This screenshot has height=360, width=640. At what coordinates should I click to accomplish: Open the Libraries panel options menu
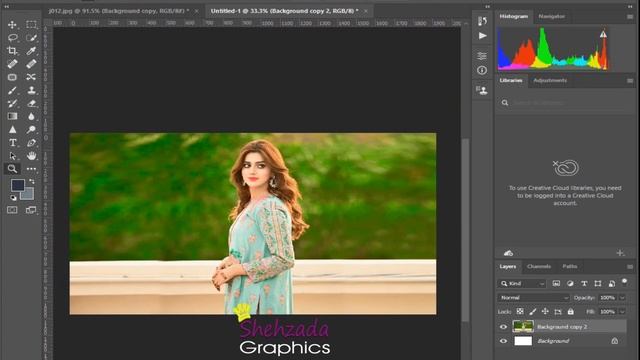(630, 81)
